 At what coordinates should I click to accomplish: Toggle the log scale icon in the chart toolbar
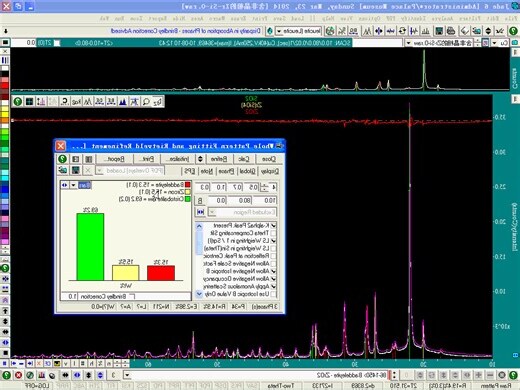(76, 102)
